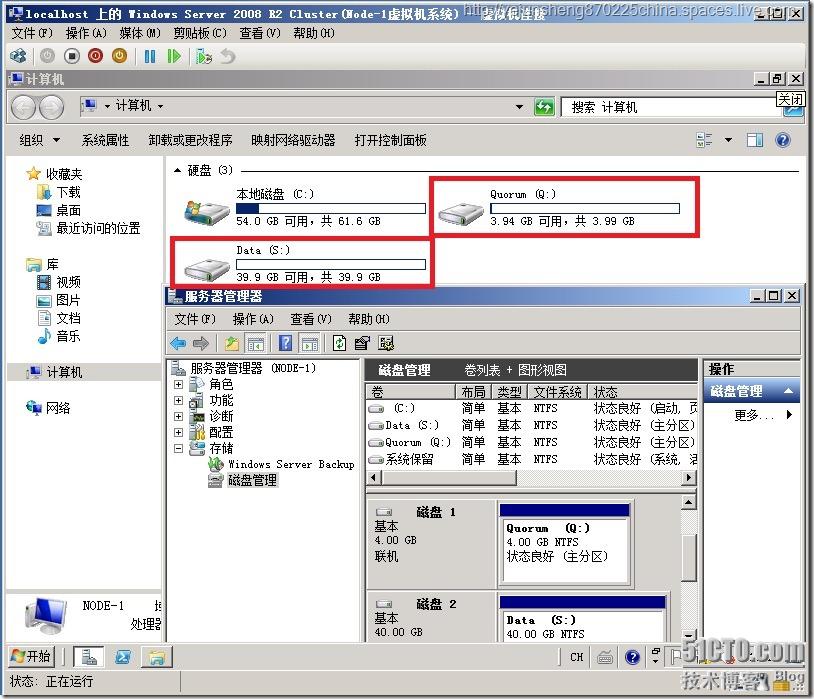This screenshot has height=699, width=814.
Task: Expand the 配置 tree node
Action: 178,433
